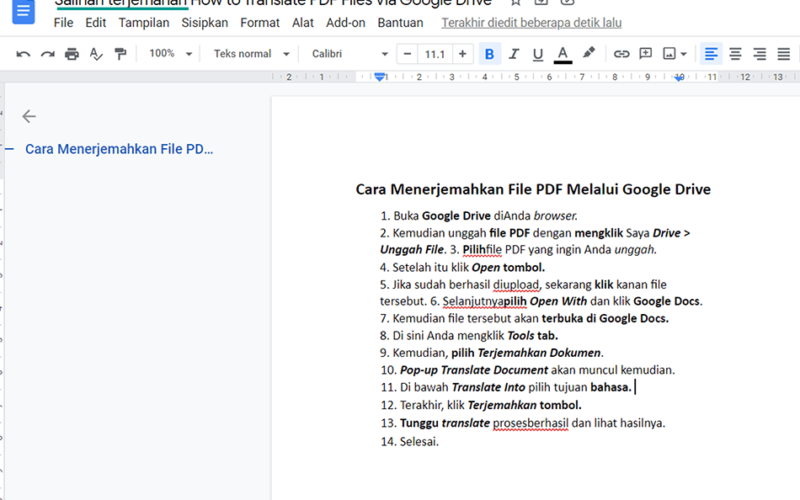The height and width of the screenshot is (500, 800).
Task: Open the Sisipkan menu
Action: (x=205, y=23)
